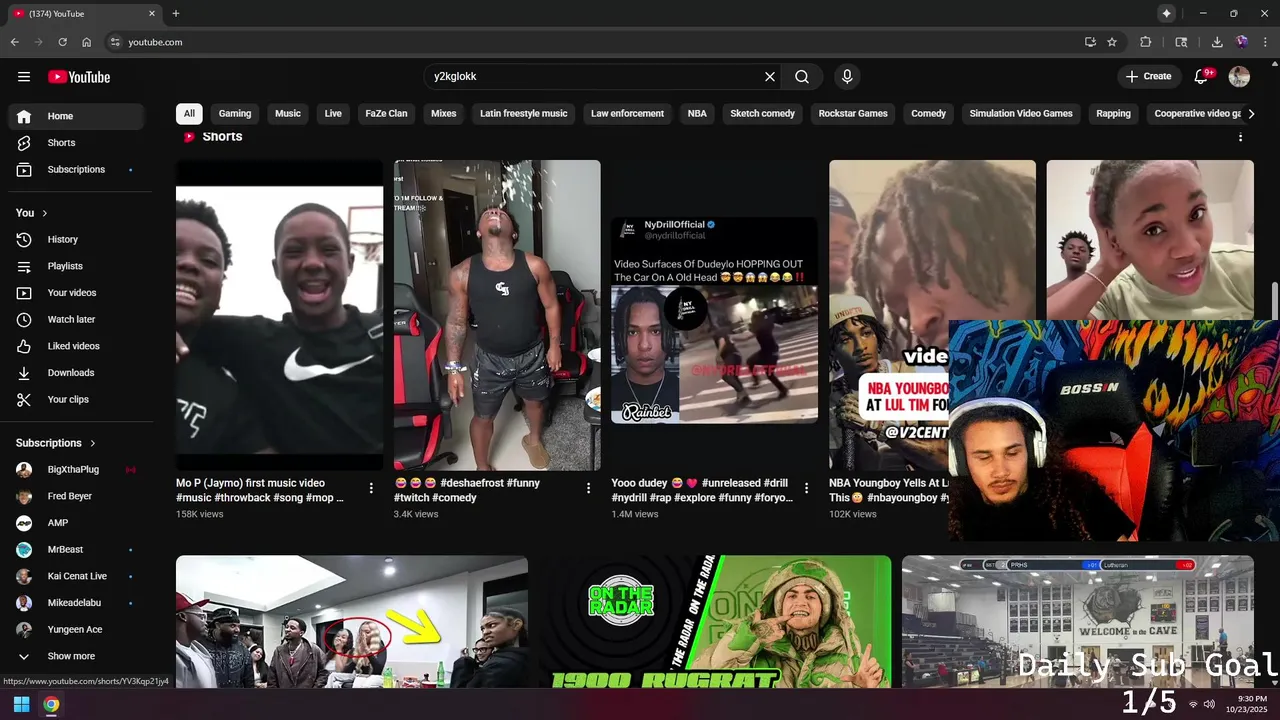Open a new browser tab
This screenshot has height=720, width=1280.
tap(176, 14)
